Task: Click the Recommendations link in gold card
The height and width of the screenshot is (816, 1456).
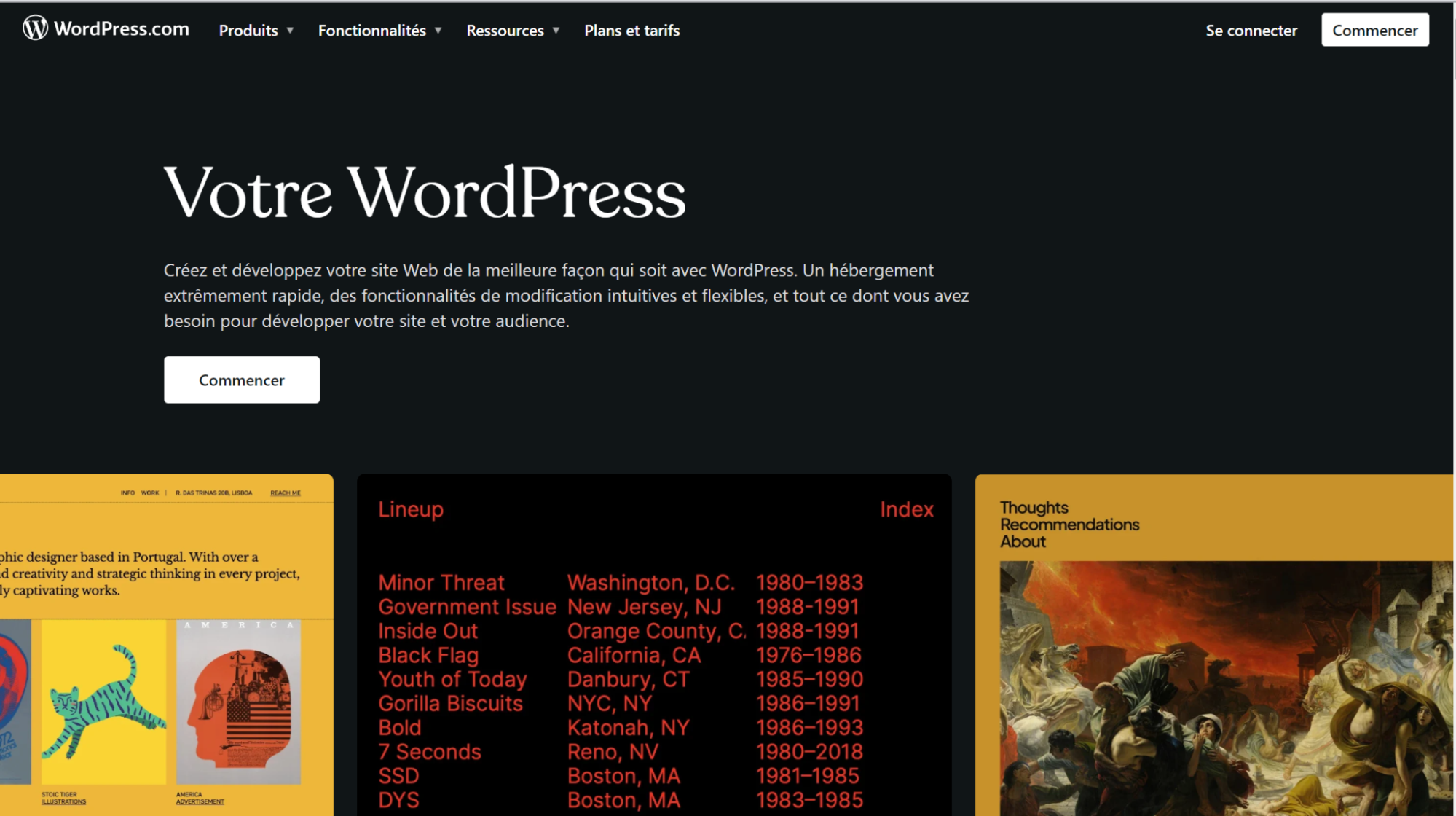Action: click(1069, 524)
